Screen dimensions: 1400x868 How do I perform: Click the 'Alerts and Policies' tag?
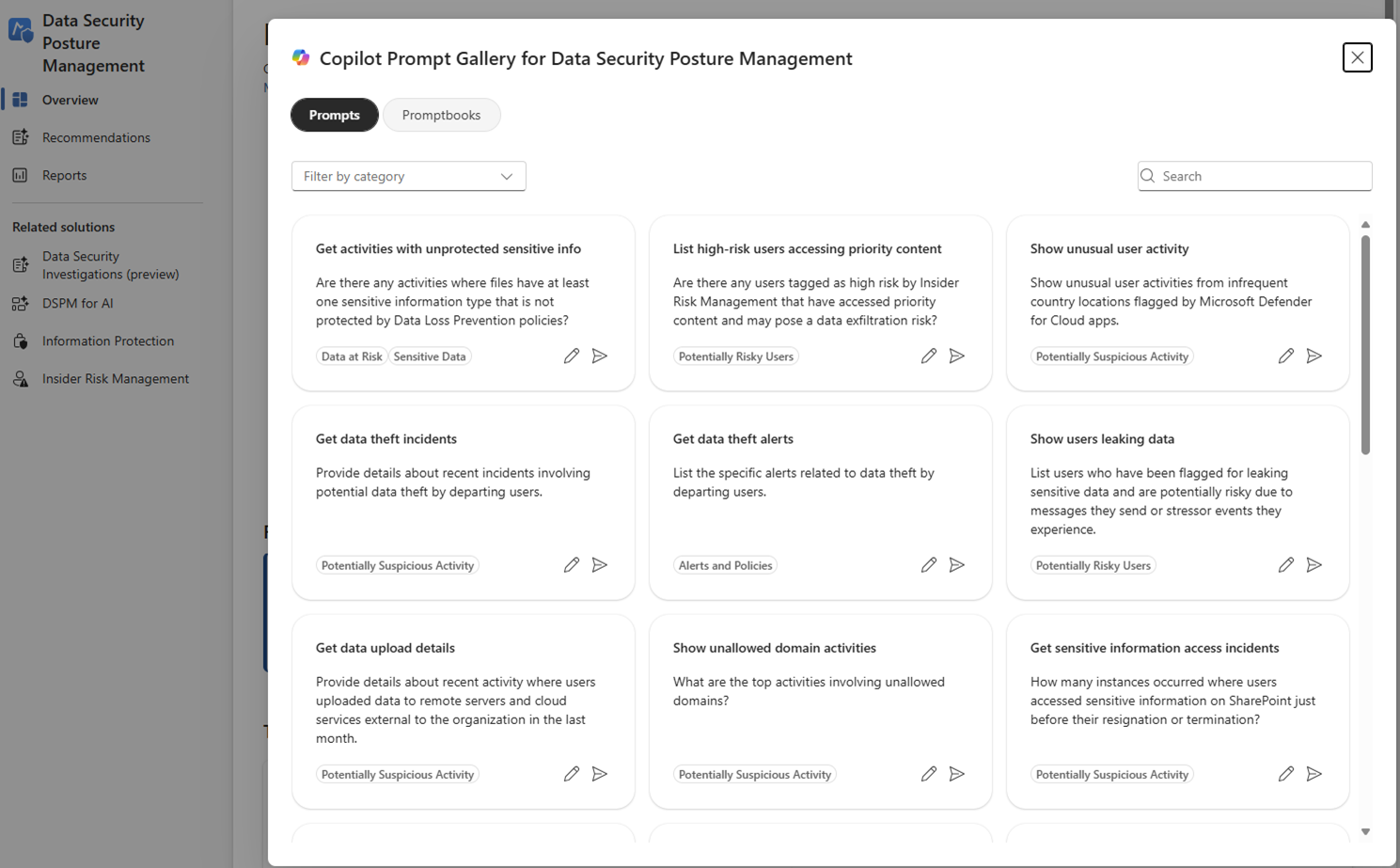tap(725, 565)
